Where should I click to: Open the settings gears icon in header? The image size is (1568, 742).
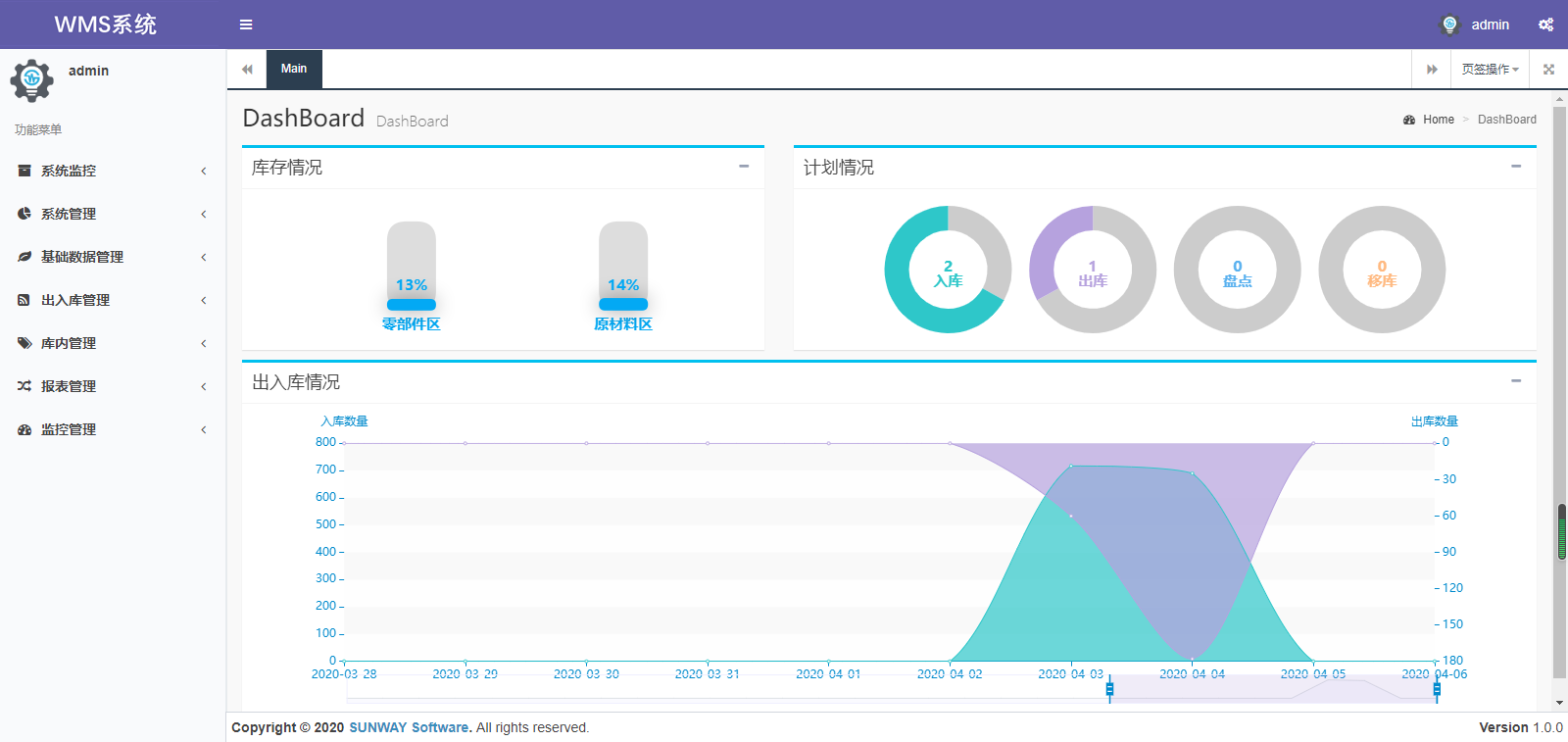1545,25
